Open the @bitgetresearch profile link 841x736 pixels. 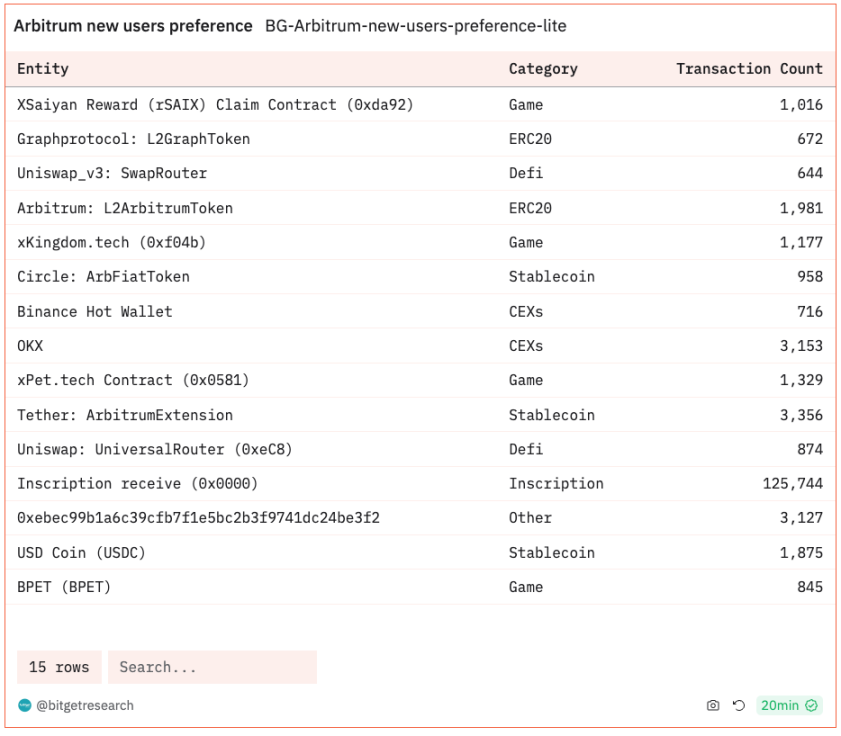click(x=85, y=705)
